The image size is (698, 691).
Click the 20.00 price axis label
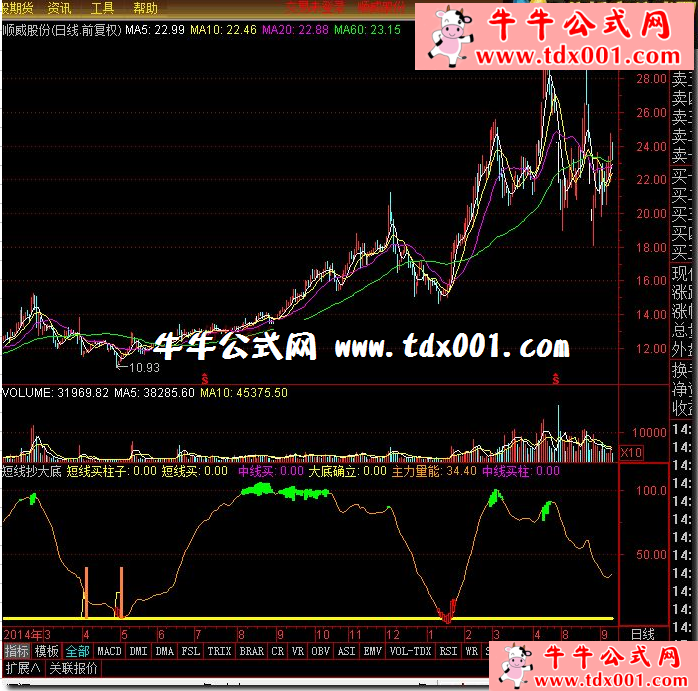[651, 214]
